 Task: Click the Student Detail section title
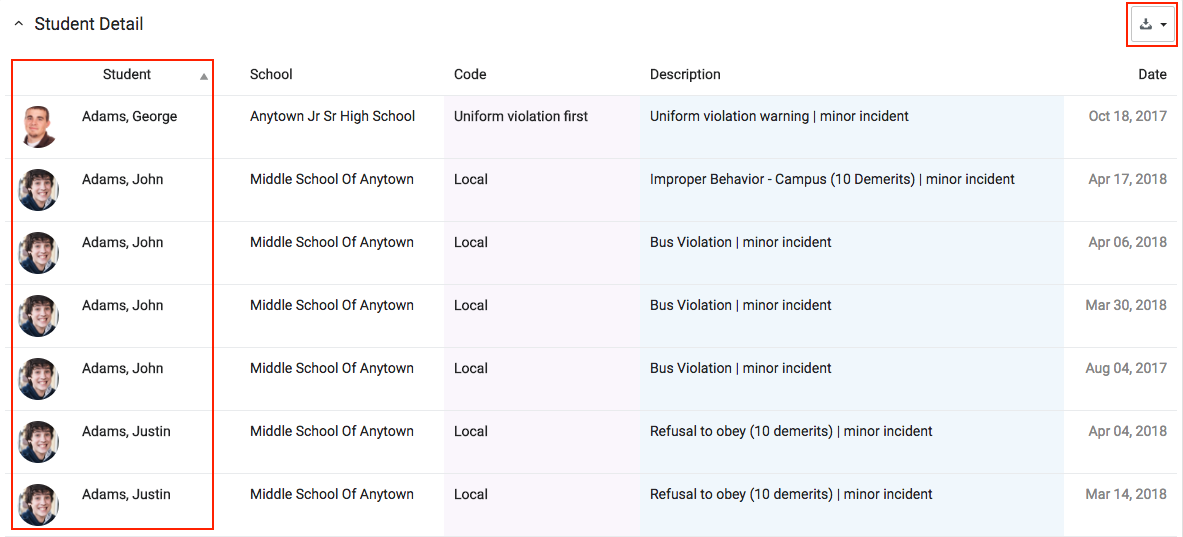[x=89, y=24]
